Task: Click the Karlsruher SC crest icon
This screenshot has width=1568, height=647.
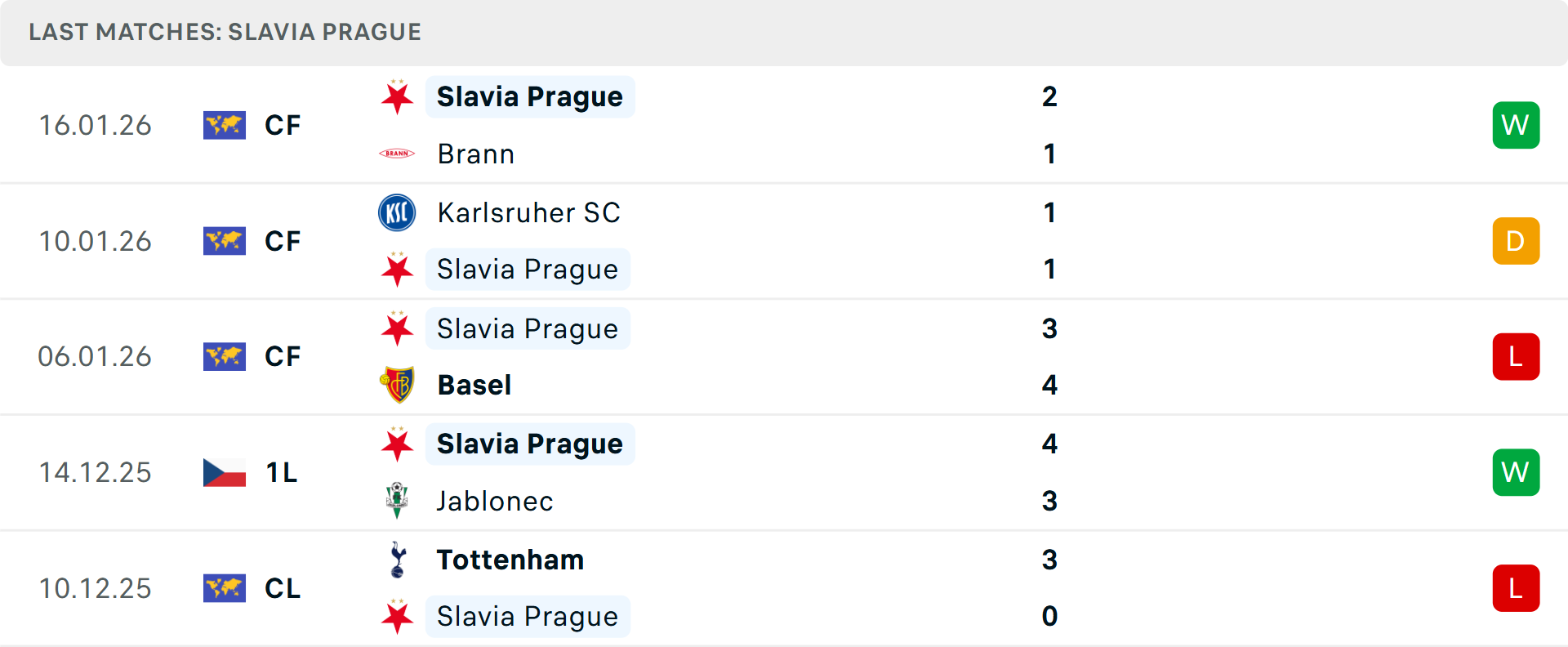Action: coord(397,212)
